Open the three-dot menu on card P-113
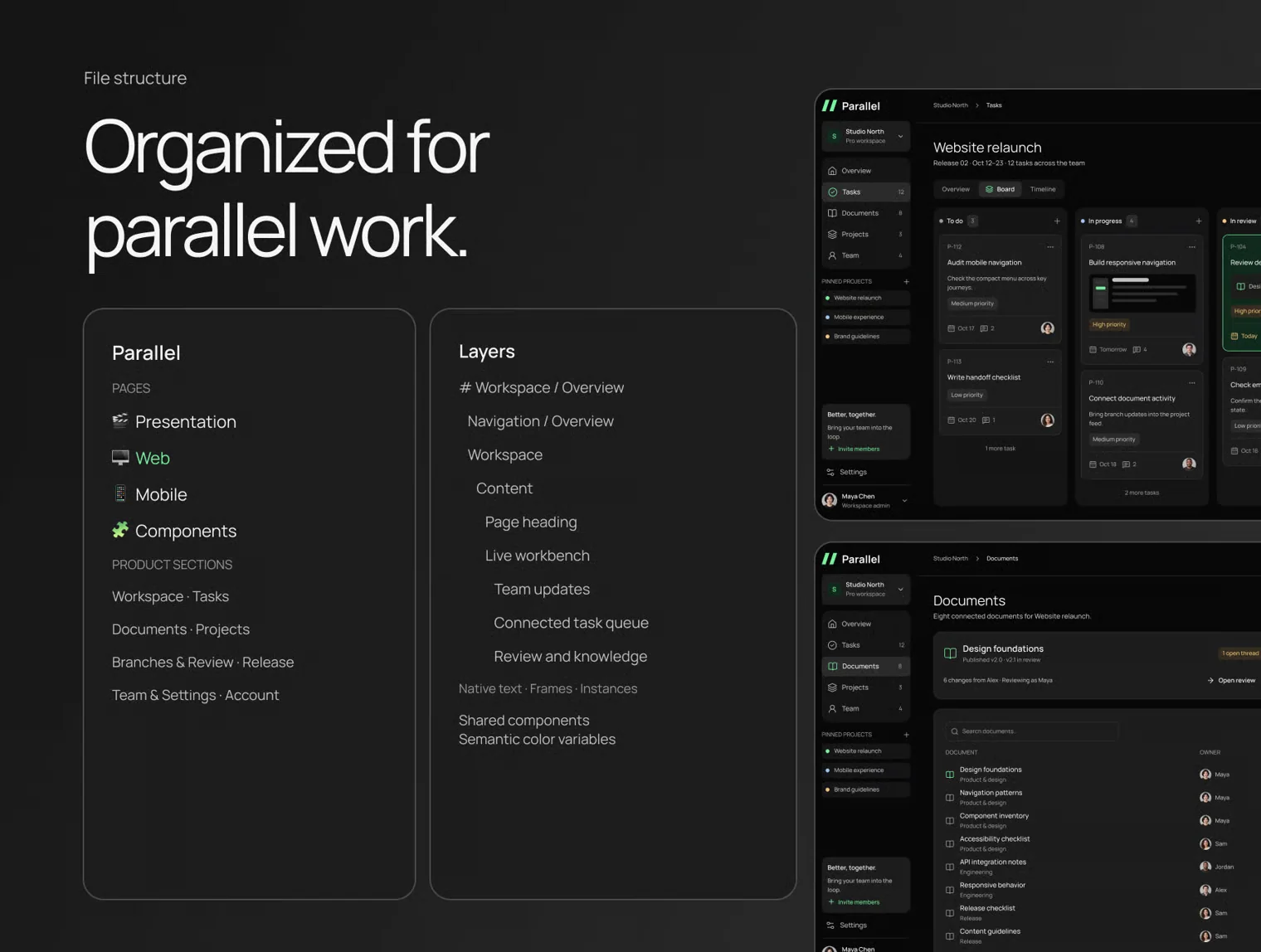 1050,362
